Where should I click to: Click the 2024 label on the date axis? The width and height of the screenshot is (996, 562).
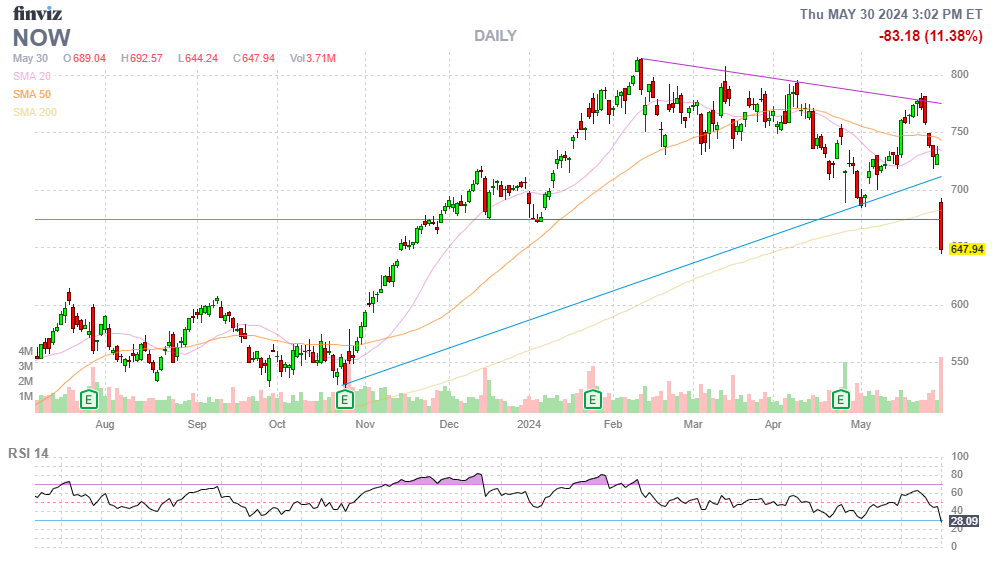coord(531,425)
